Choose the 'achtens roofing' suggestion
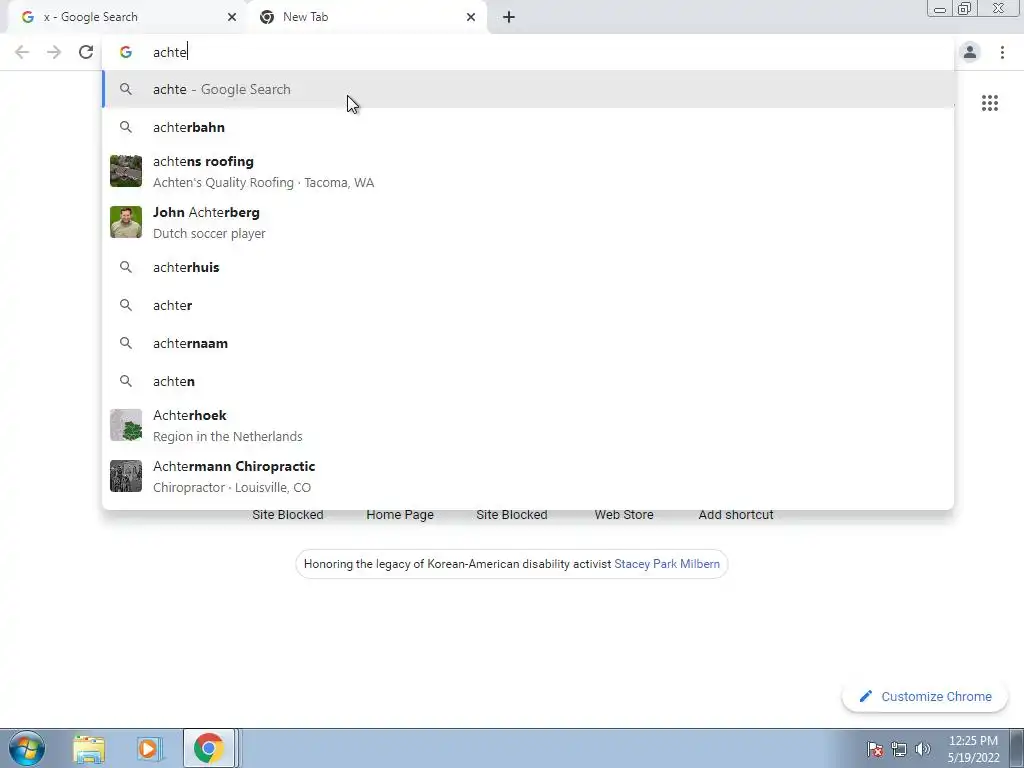Viewport: 1024px width, 768px height. [528, 171]
